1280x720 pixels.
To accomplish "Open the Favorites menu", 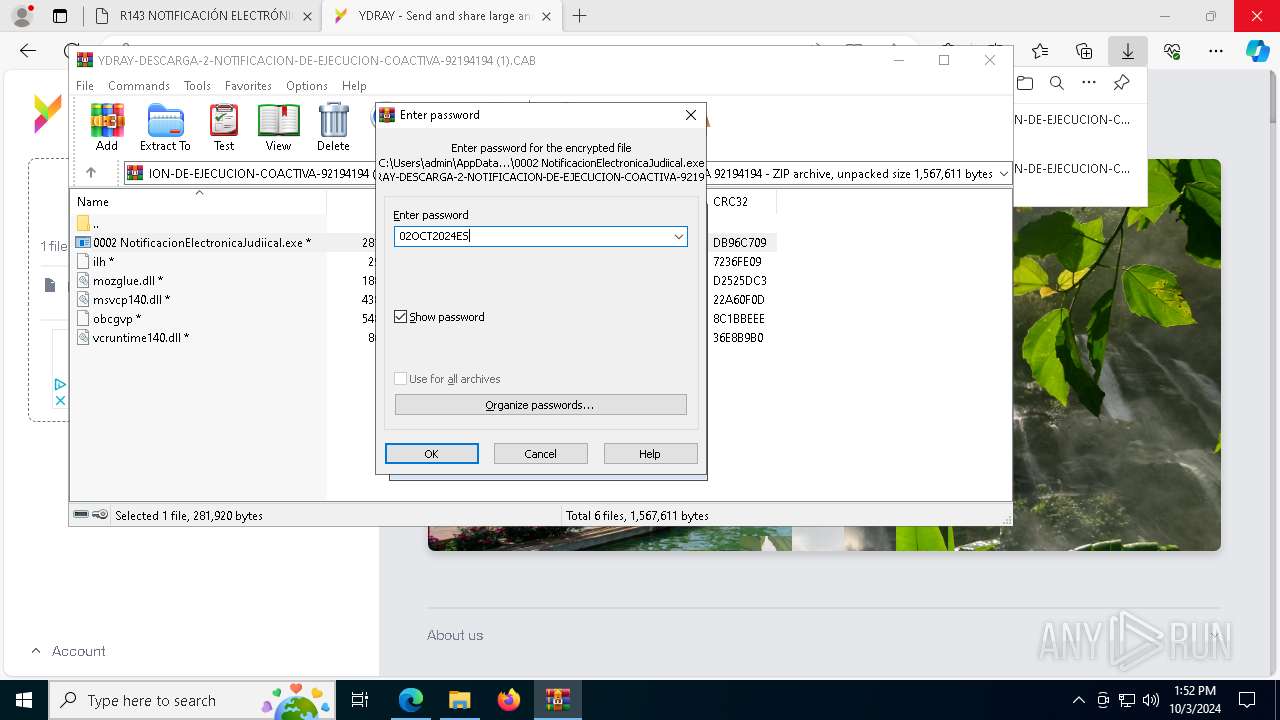I will (x=248, y=86).
